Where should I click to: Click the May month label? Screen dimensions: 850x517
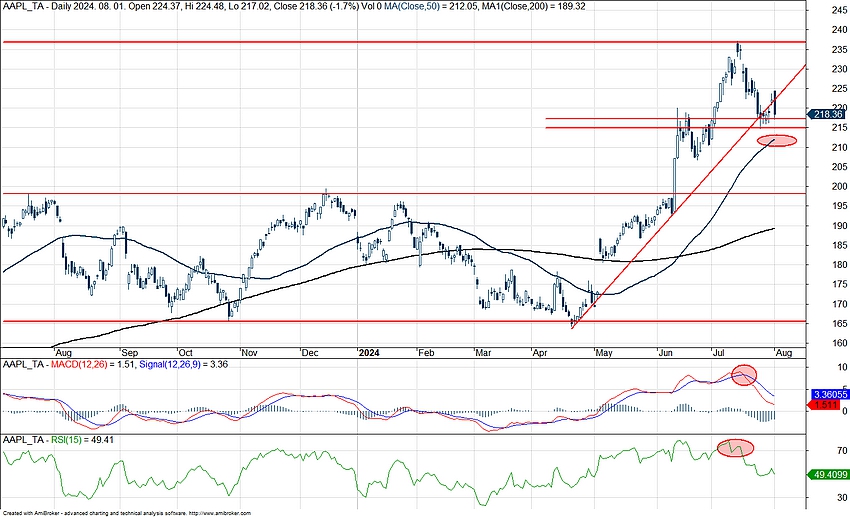point(604,353)
